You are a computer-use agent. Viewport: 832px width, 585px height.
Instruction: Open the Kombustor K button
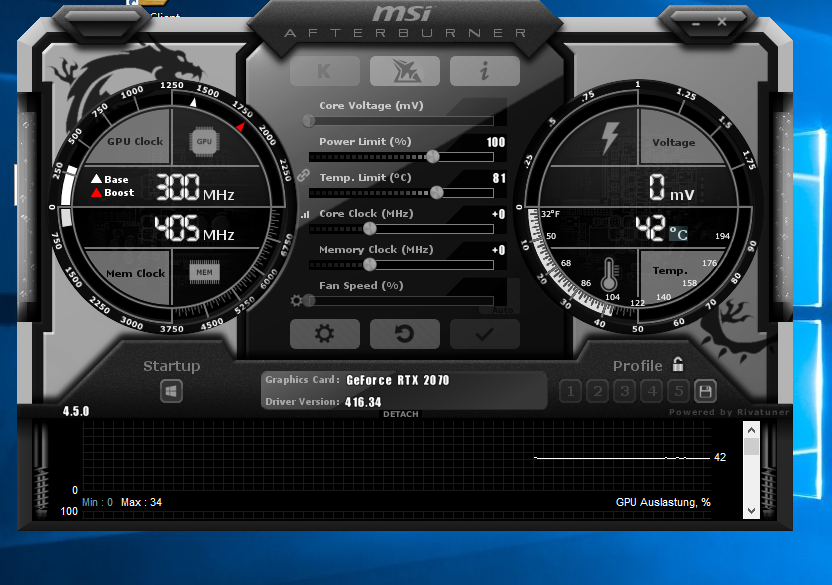(325, 71)
